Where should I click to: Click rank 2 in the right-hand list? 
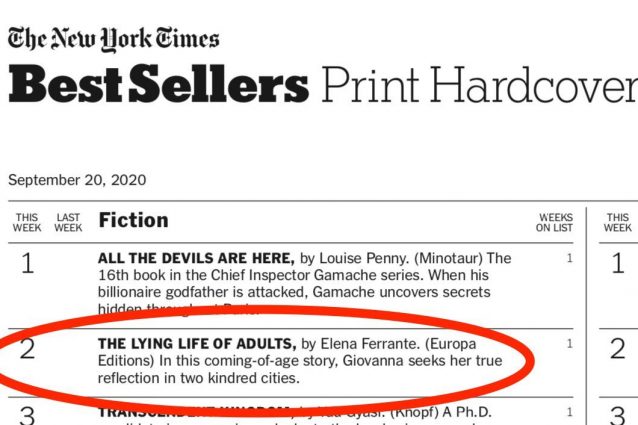(618, 351)
